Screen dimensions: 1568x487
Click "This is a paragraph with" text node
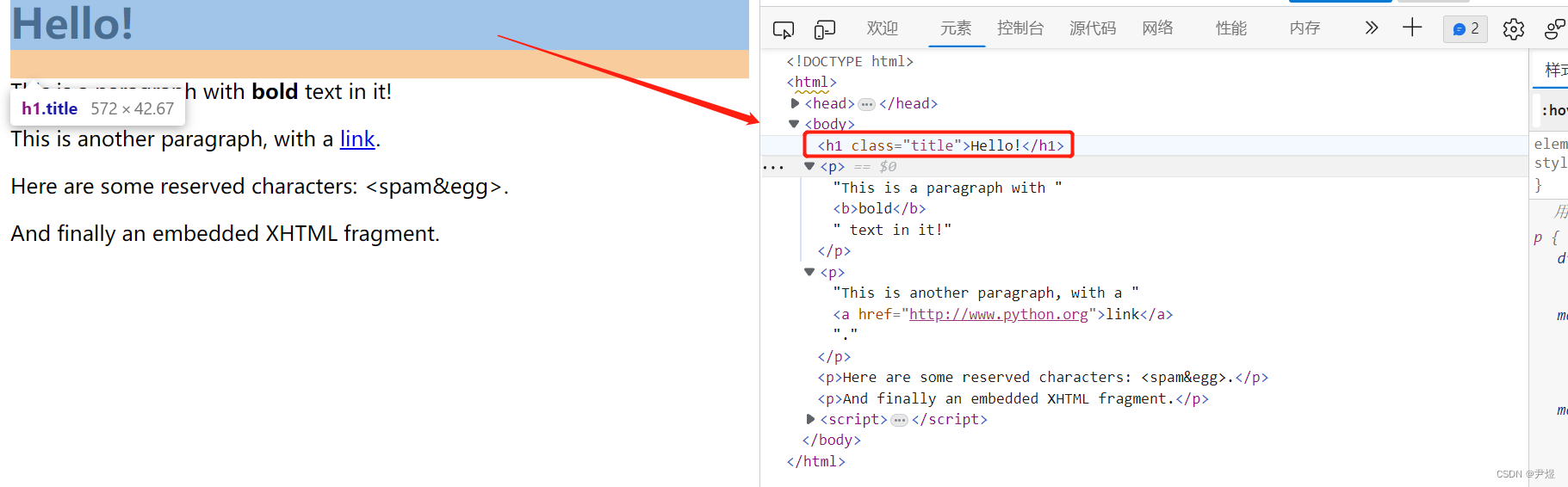tap(947, 188)
